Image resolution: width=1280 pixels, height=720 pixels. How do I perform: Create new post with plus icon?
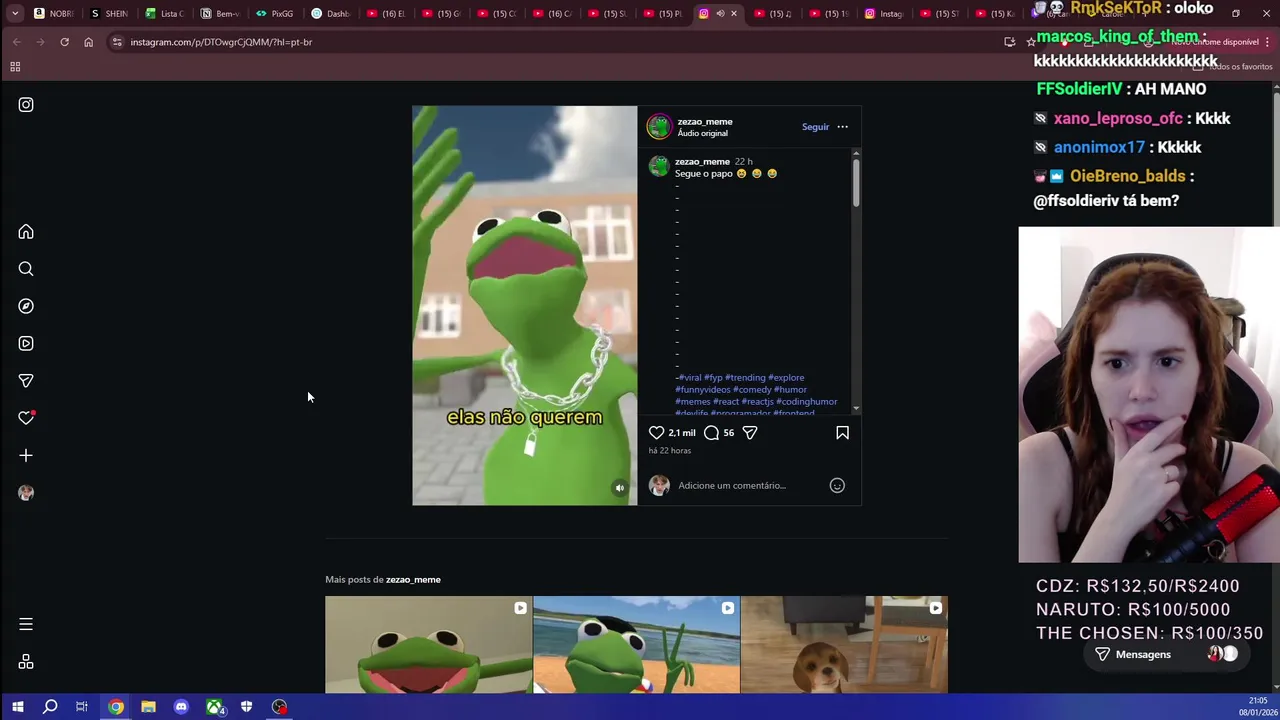[26, 456]
